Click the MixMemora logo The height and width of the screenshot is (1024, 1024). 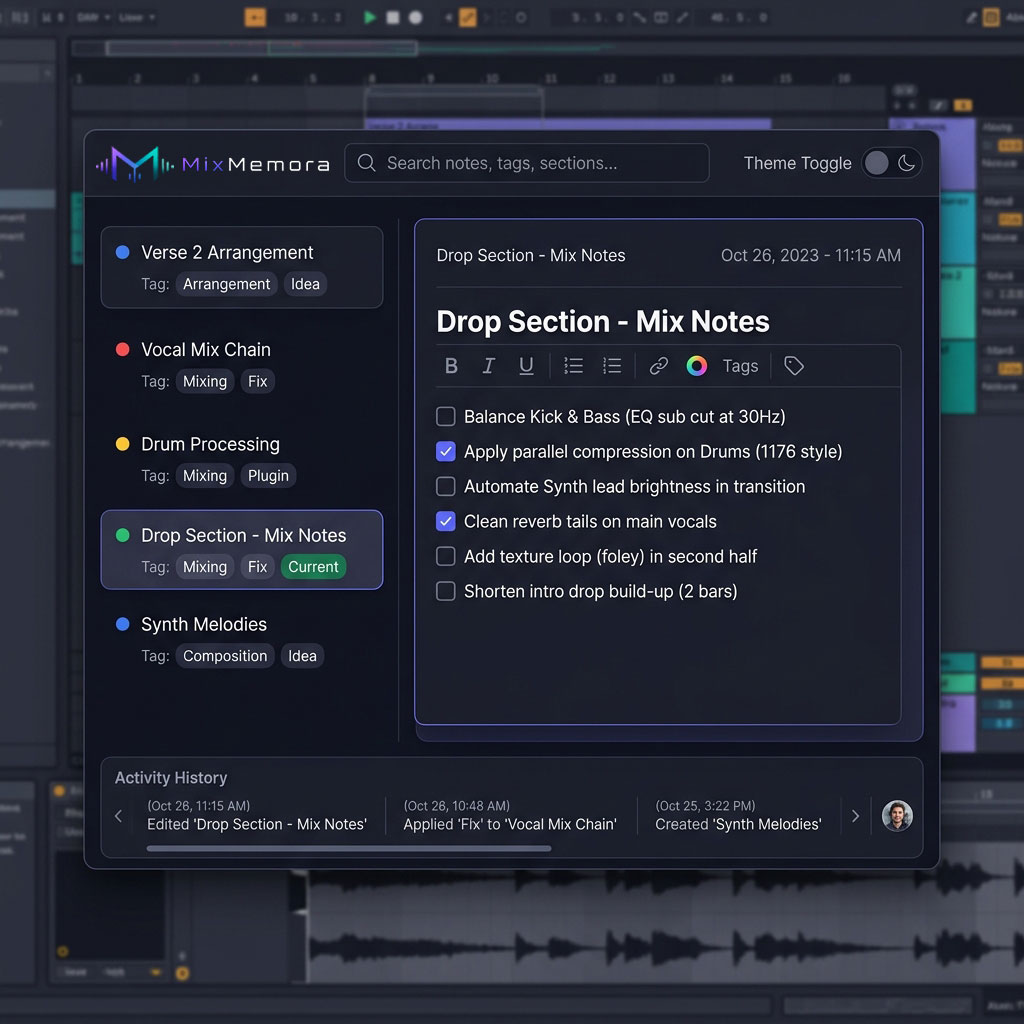[212, 163]
